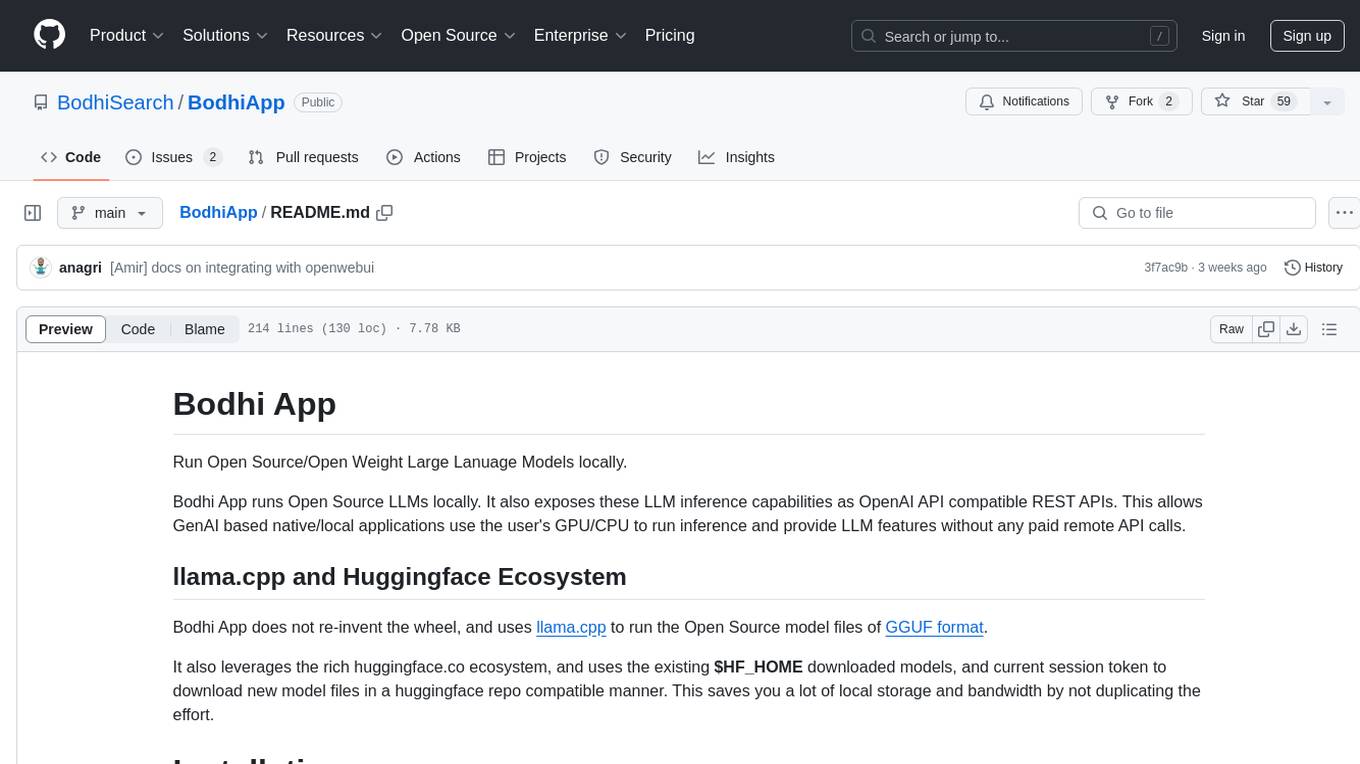Open the BodhiApp repository link in header
The width and height of the screenshot is (1360, 764).
pos(236,102)
